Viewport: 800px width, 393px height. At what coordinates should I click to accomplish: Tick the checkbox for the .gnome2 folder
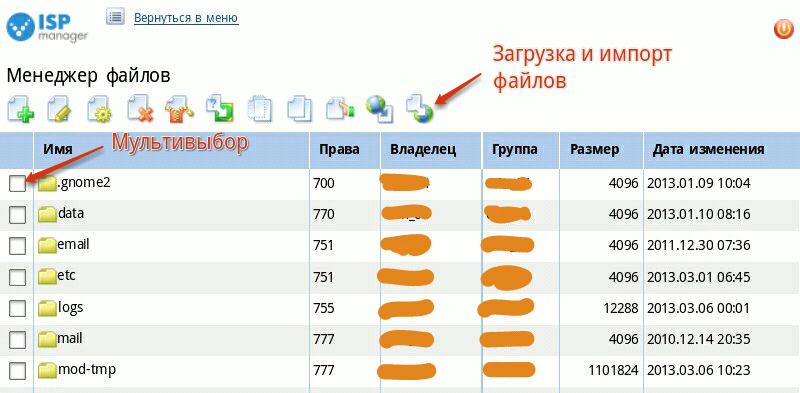click(17, 183)
